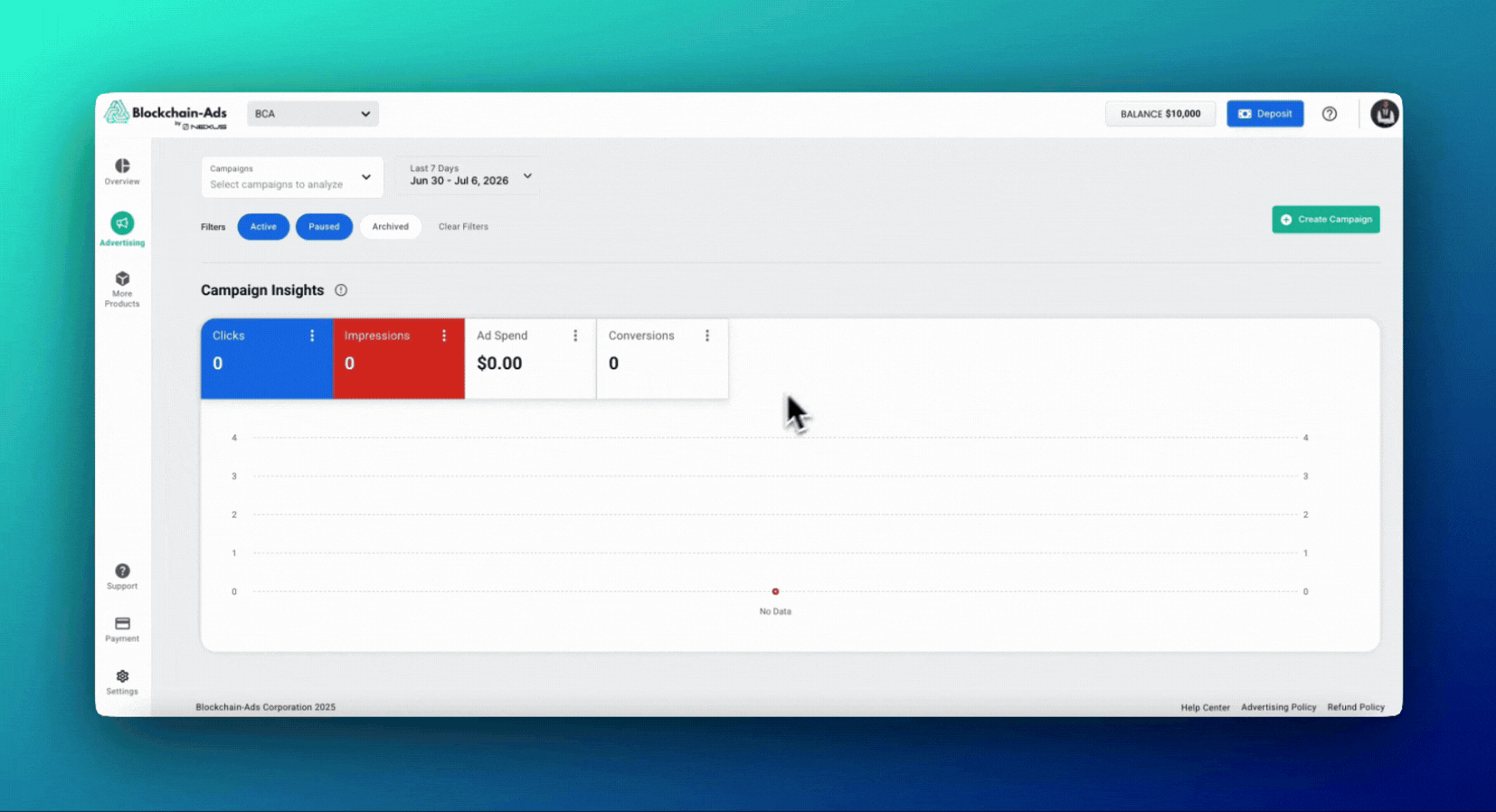1496x812 pixels.
Task: Open More Products cube icon
Action: (122, 279)
